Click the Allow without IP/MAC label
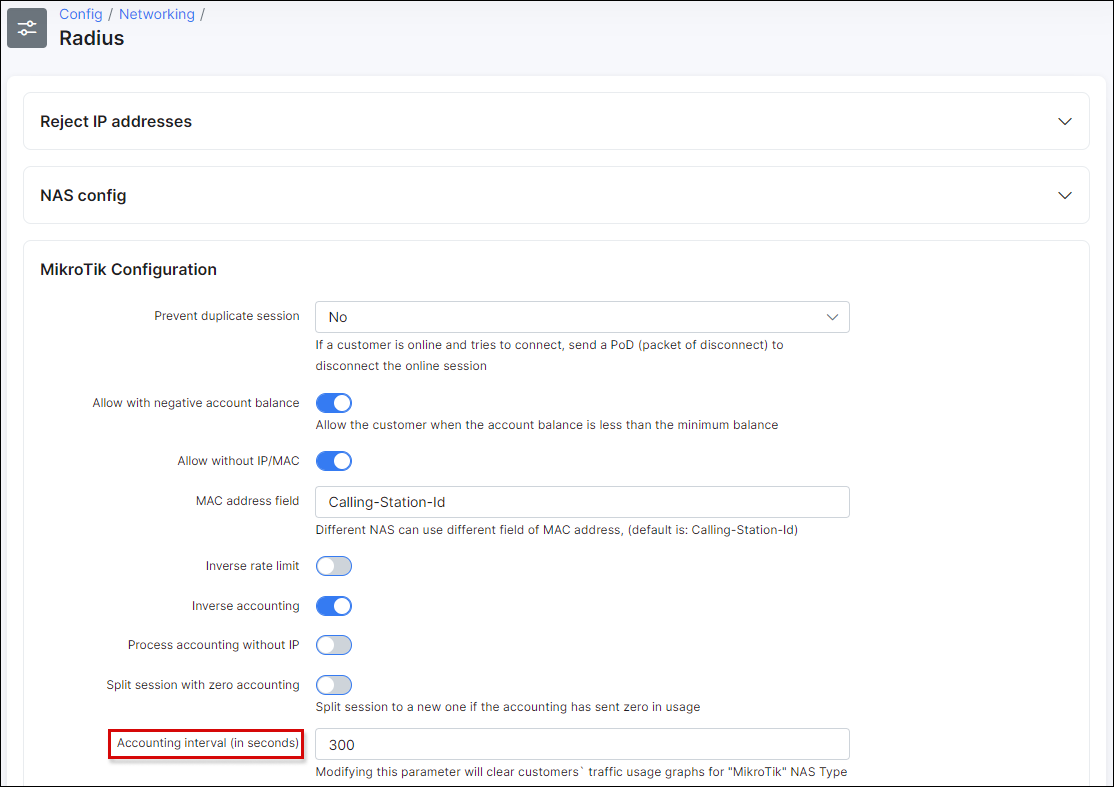The image size is (1114, 787). [238, 461]
